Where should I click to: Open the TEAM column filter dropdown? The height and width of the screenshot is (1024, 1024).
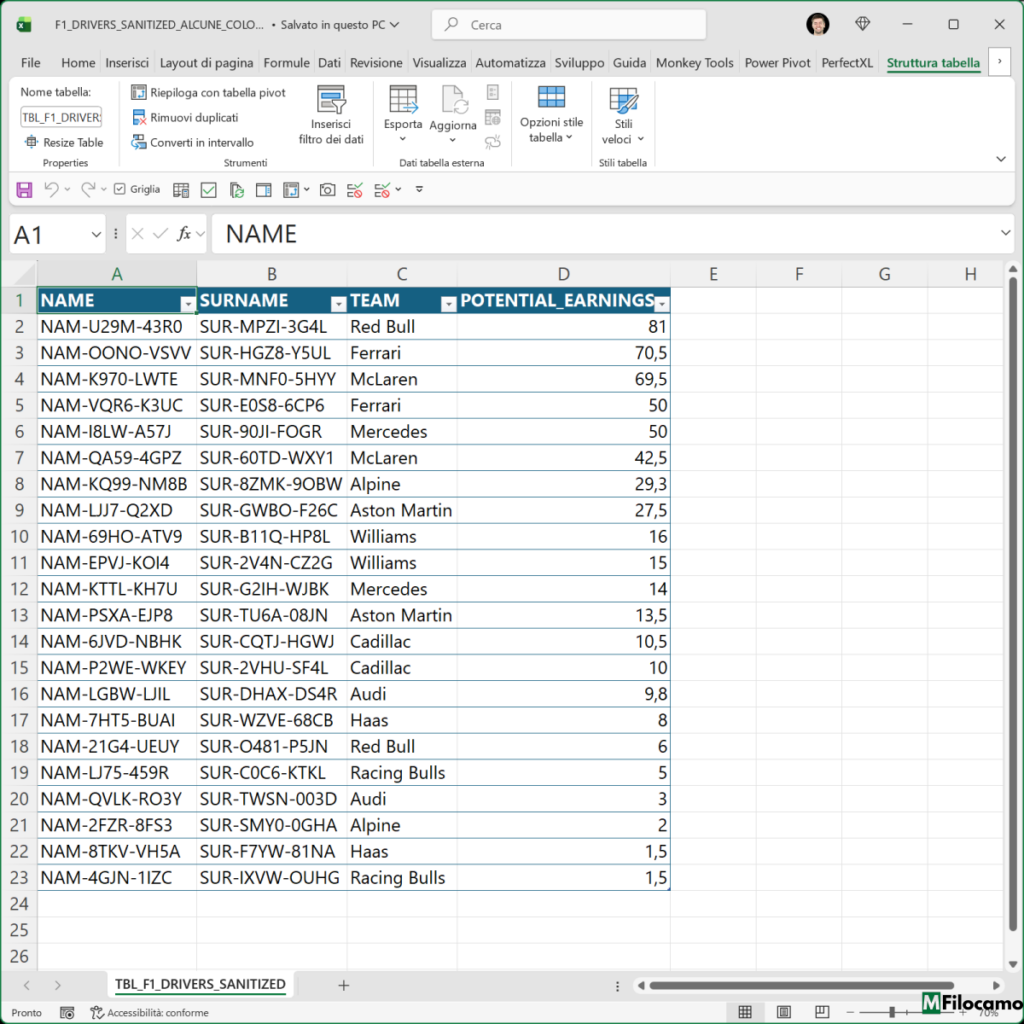[449, 304]
